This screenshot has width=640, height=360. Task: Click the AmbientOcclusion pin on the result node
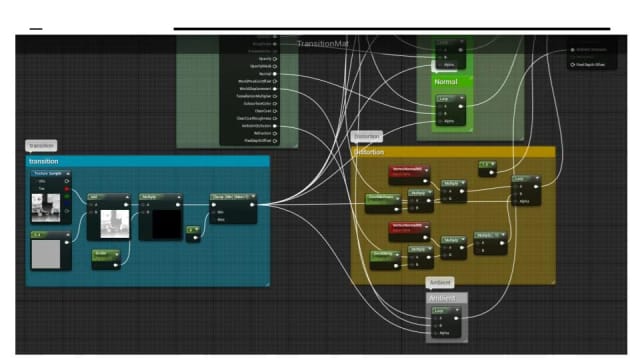coord(275,126)
